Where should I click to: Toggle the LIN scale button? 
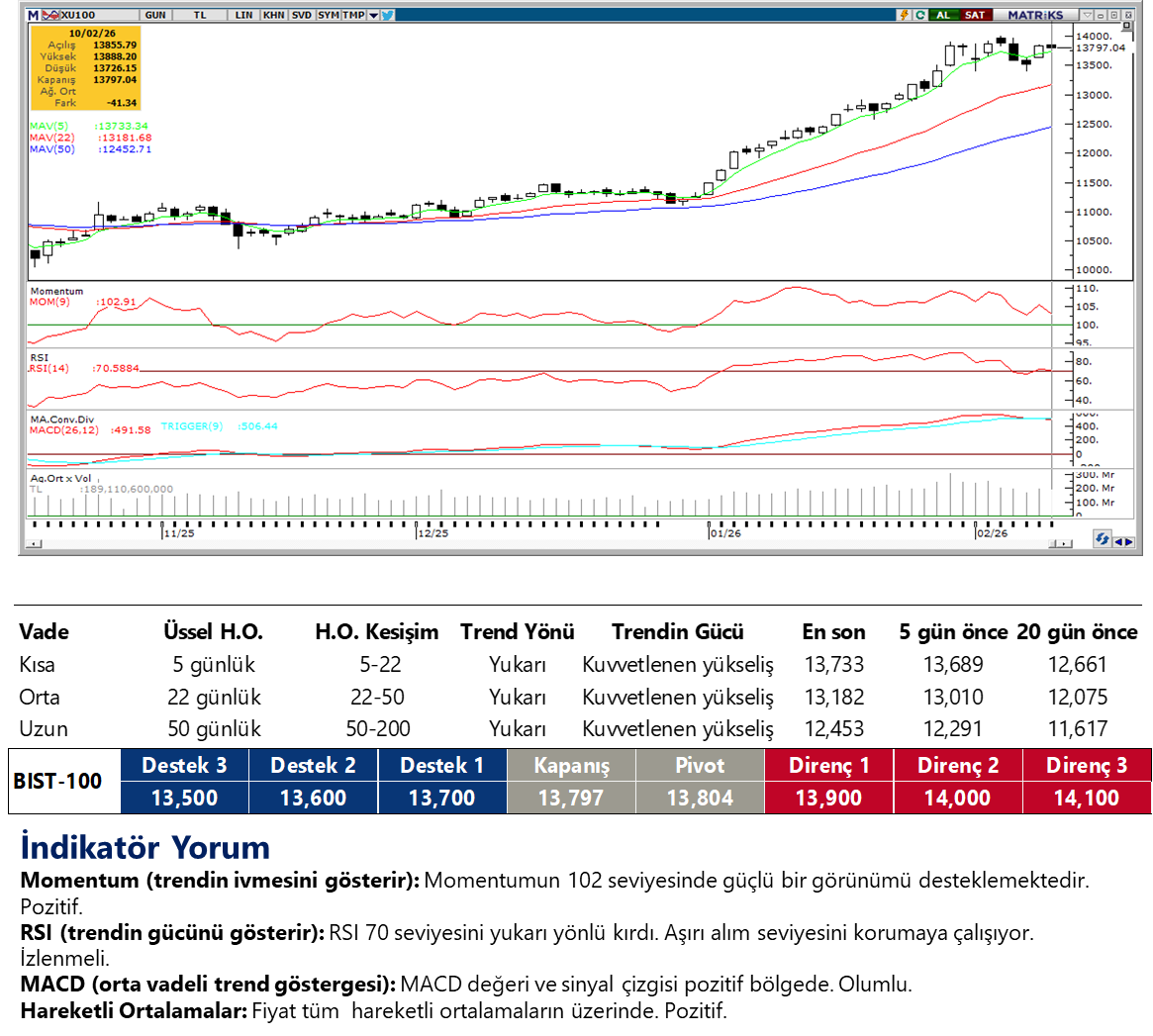tap(244, 15)
